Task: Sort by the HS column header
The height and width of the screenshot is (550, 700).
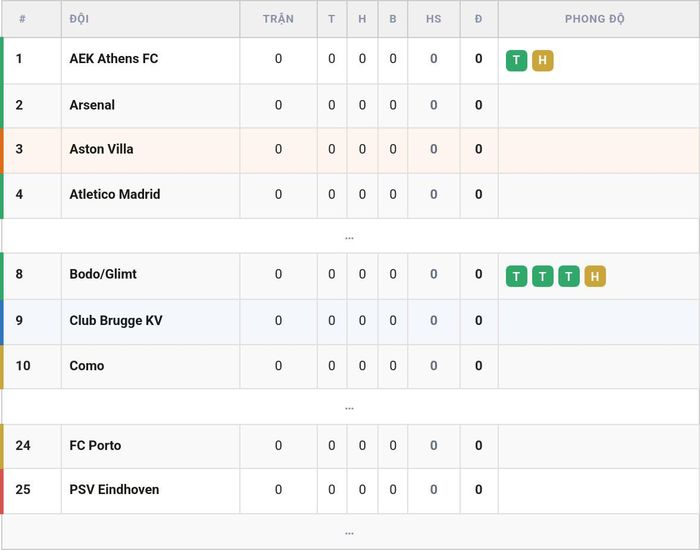Action: click(433, 19)
